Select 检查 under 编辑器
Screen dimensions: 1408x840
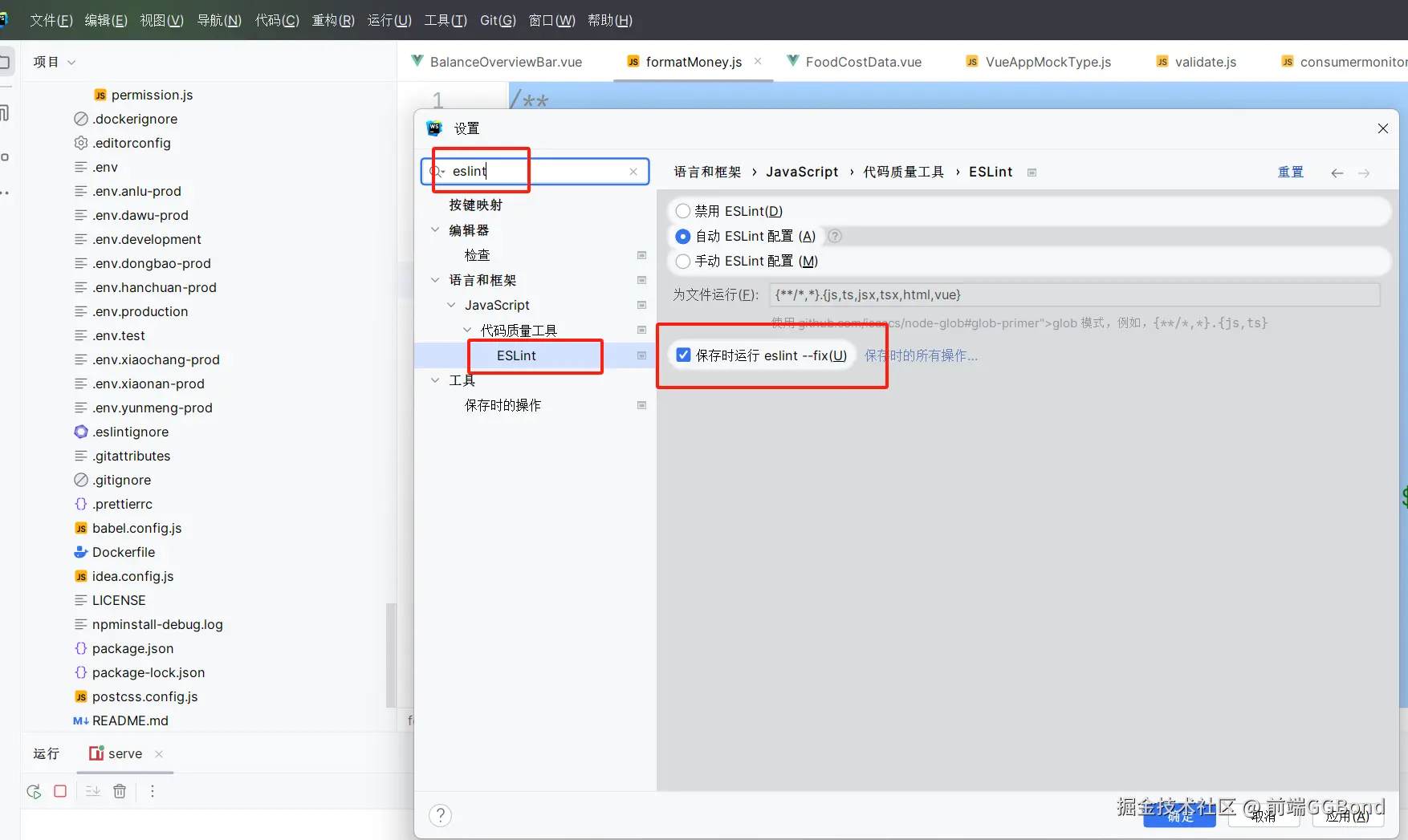point(477,255)
